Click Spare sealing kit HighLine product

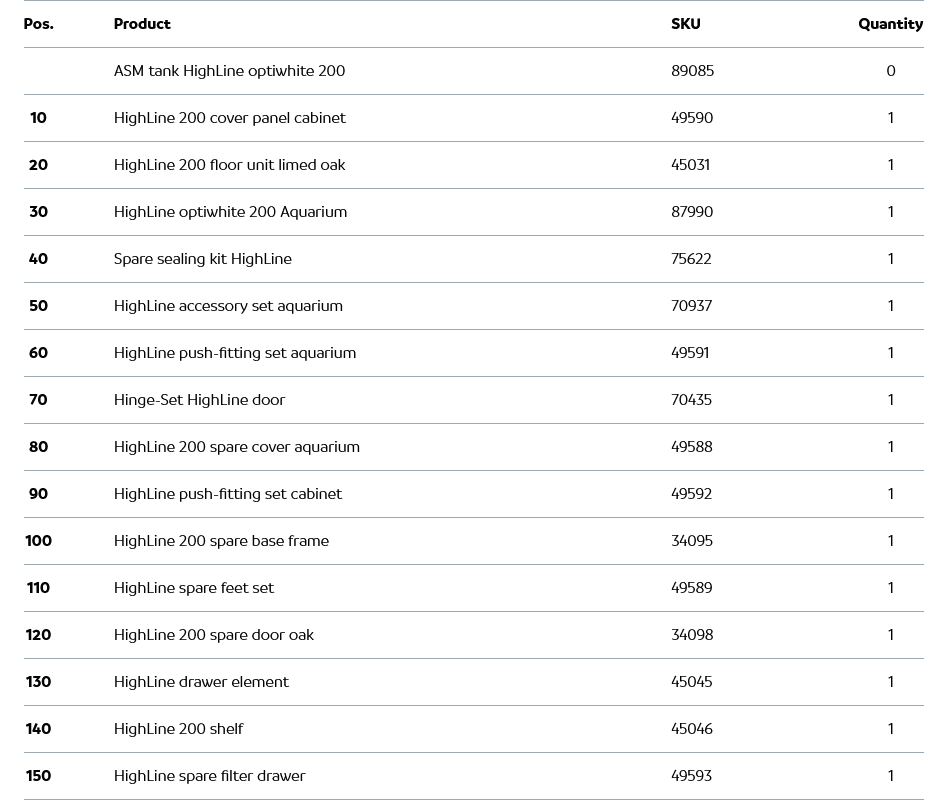tap(203, 259)
